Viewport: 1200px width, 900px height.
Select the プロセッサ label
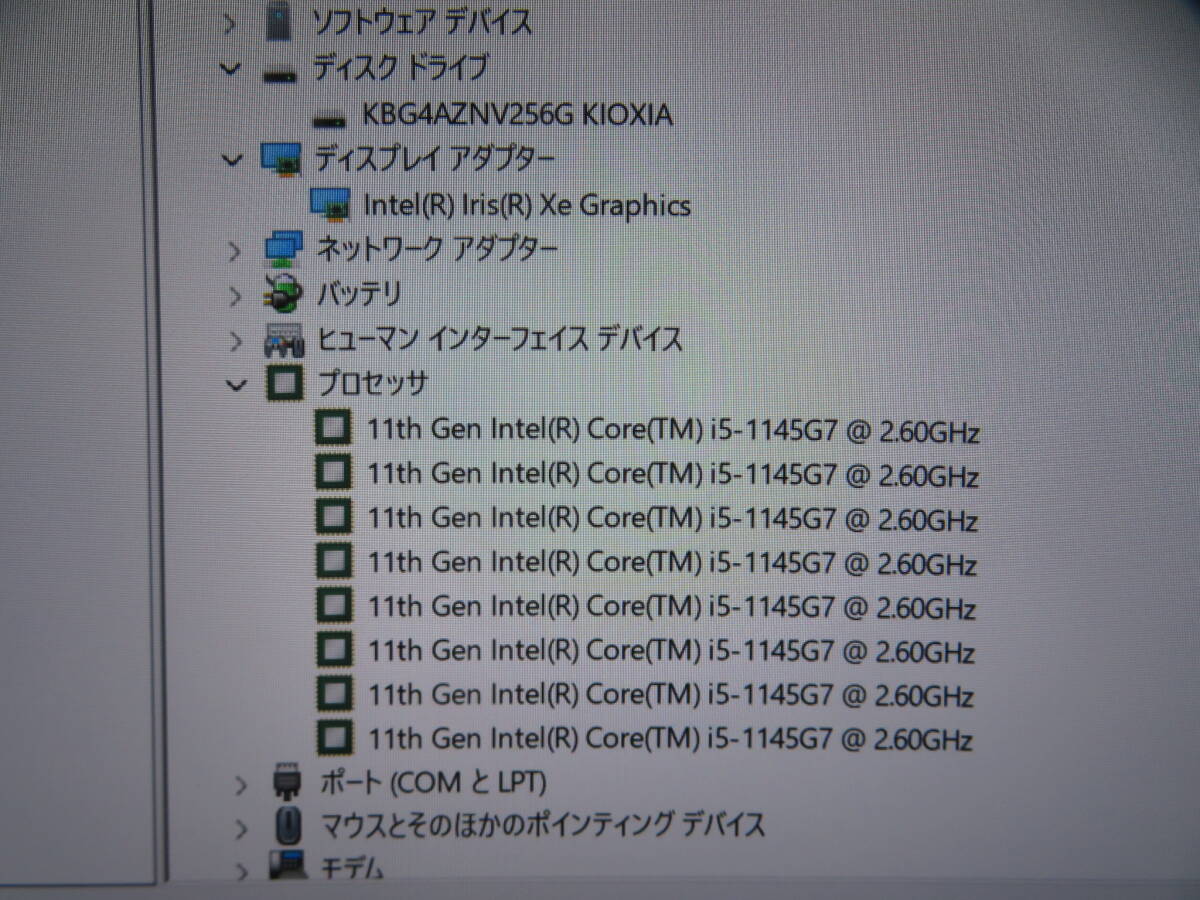(373, 383)
